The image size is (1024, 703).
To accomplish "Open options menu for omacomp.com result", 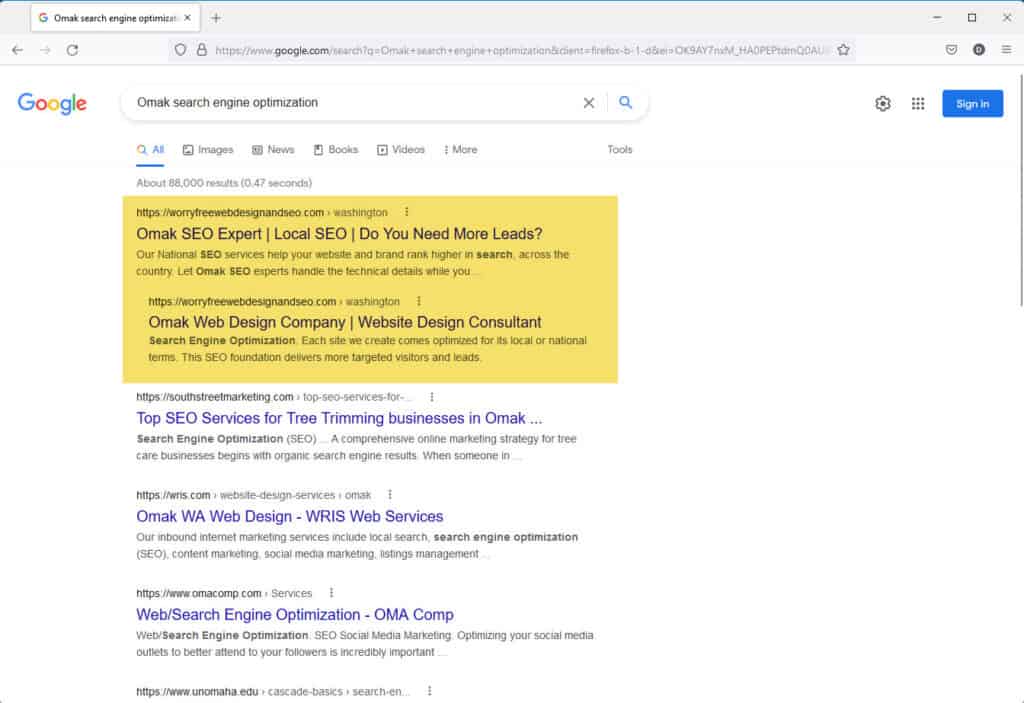I will coord(331,593).
